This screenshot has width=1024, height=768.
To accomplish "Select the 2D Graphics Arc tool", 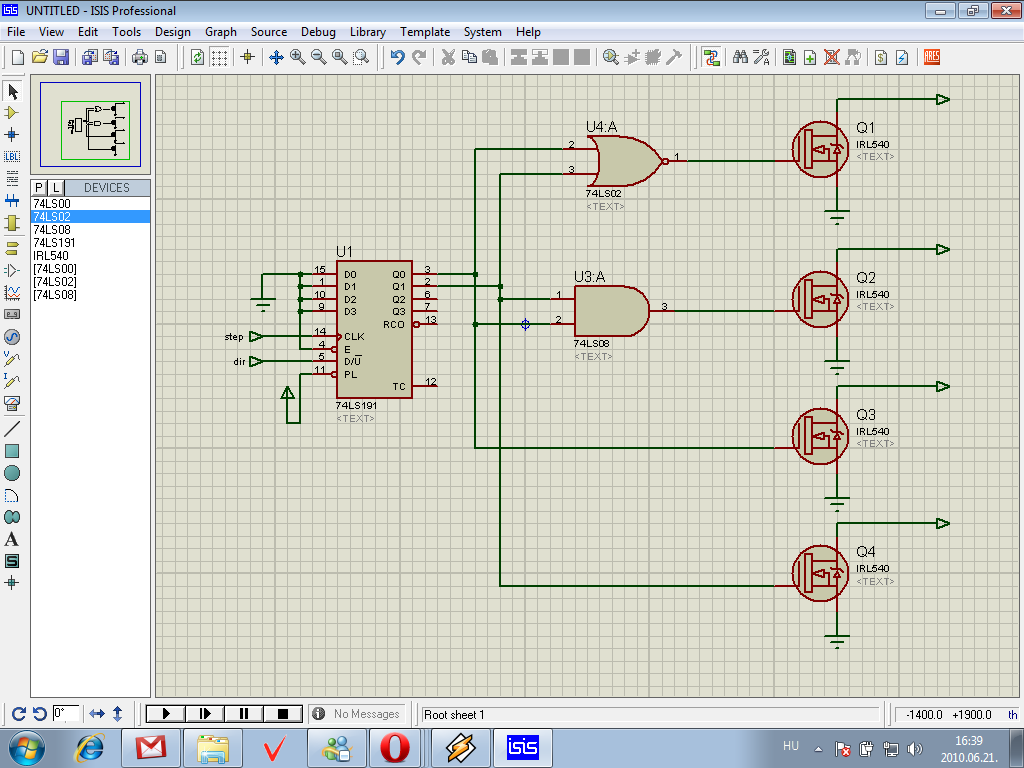I will pyautogui.click(x=12, y=495).
